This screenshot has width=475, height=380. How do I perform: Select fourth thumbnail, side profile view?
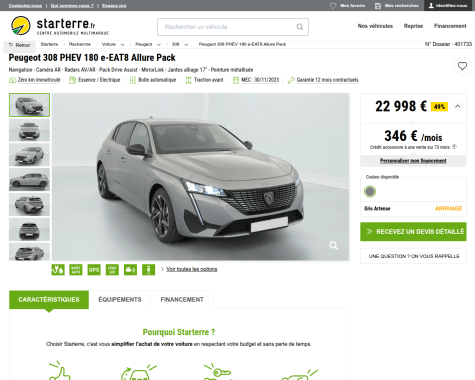pos(29,180)
